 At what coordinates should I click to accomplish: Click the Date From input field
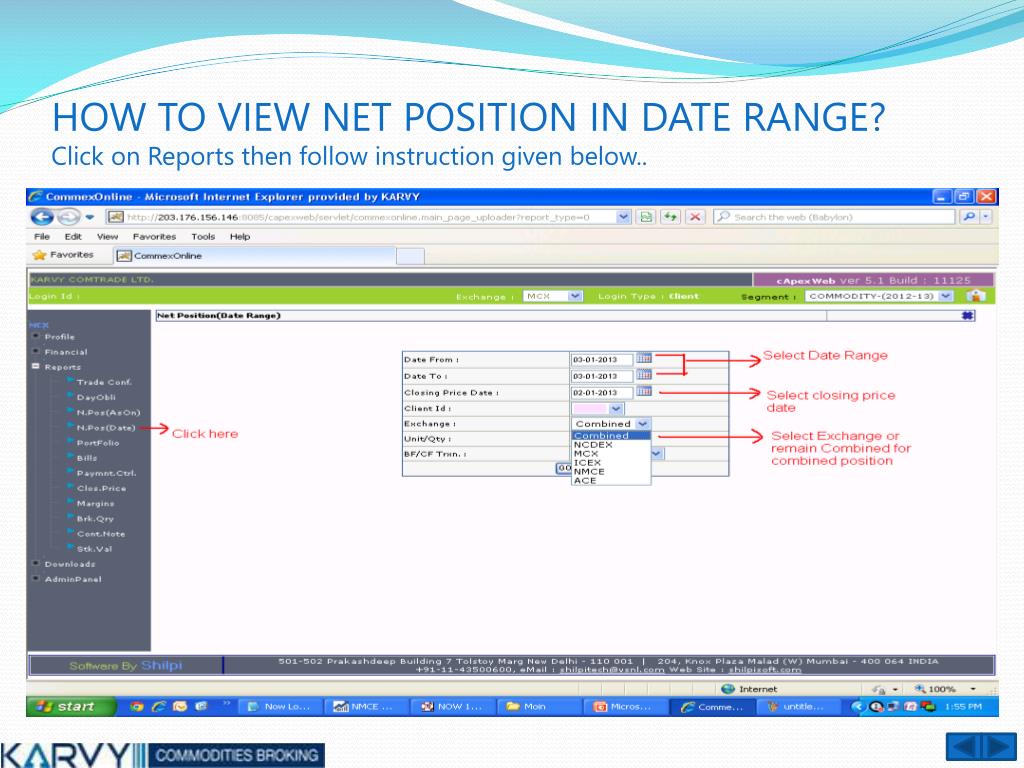tap(602, 359)
